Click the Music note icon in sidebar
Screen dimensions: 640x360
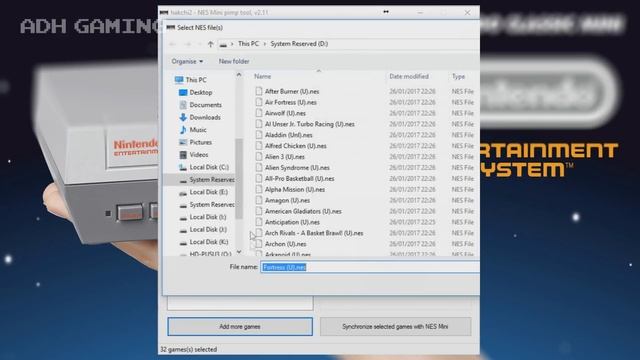(183, 130)
